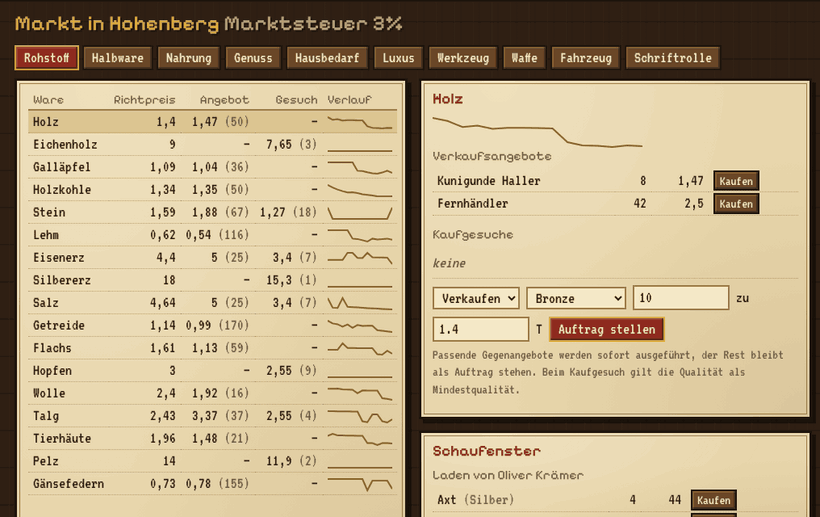Click the Fernhändler seller name
The height and width of the screenshot is (517, 820).
click(473, 204)
